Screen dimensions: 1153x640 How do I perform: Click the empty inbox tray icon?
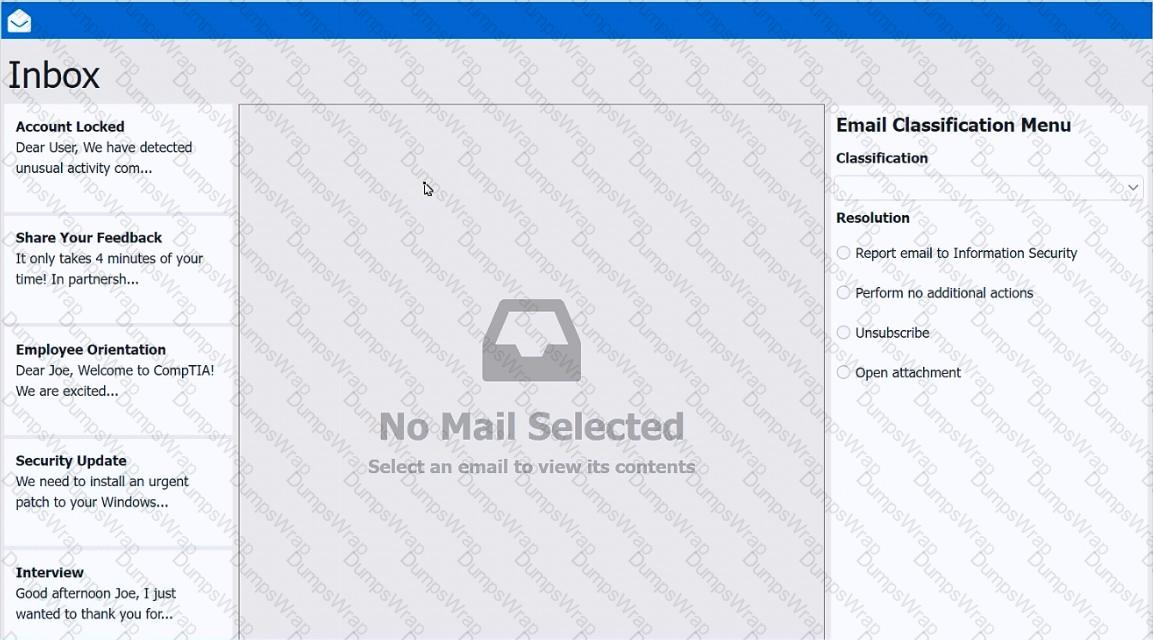click(x=531, y=340)
